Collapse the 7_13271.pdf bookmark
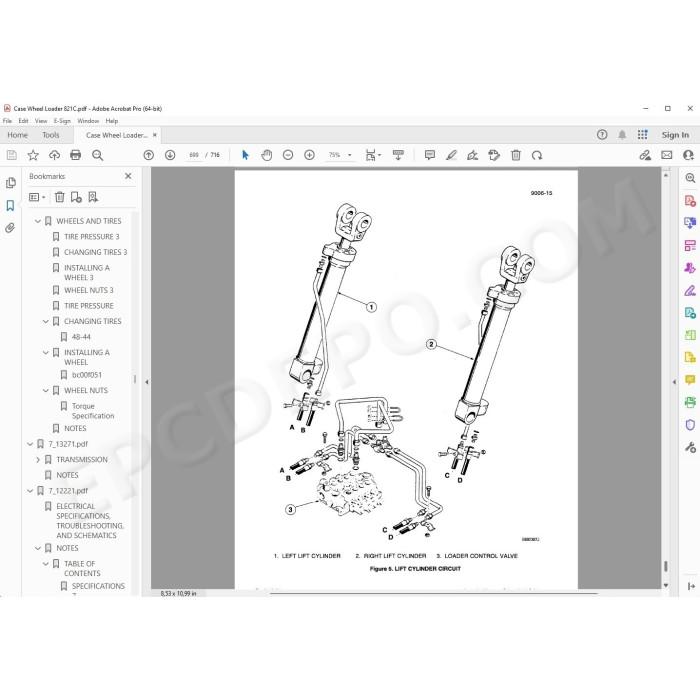 coord(30,444)
